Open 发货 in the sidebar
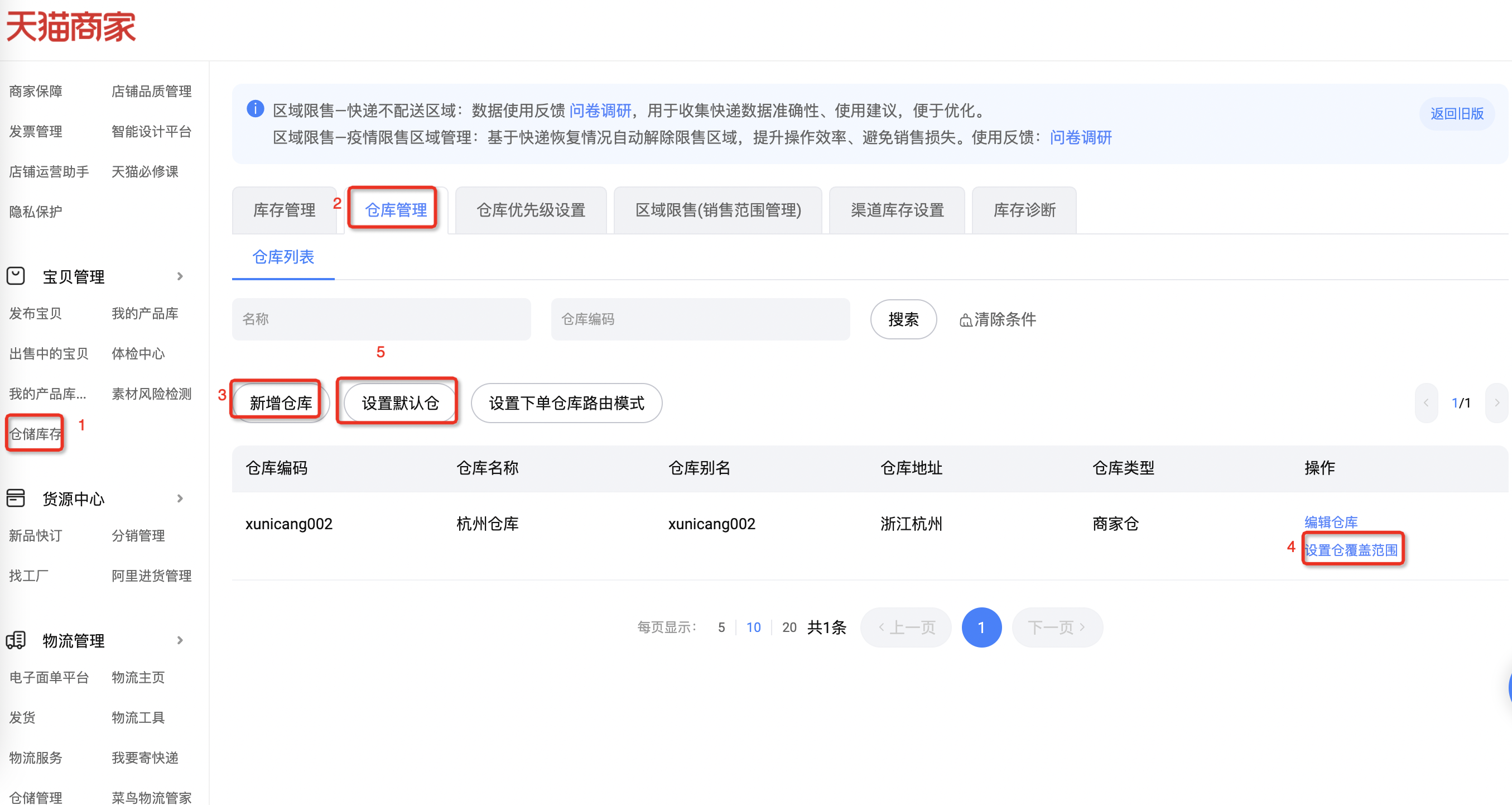1512x805 pixels. pyautogui.click(x=22, y=717)
